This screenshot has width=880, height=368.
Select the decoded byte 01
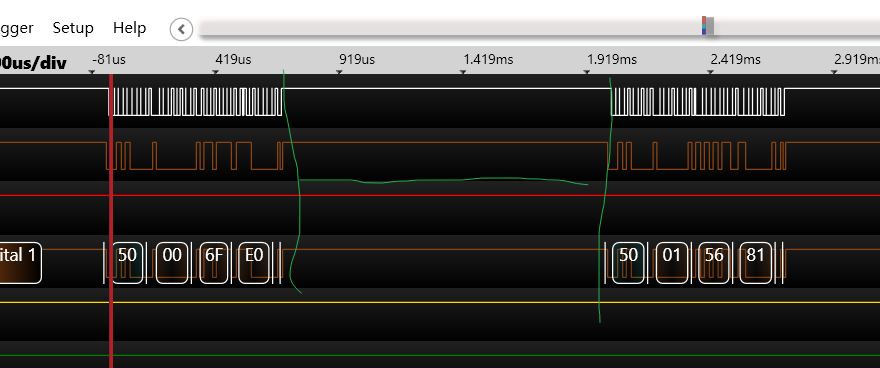pyautogui.click(x=672, y=263)
